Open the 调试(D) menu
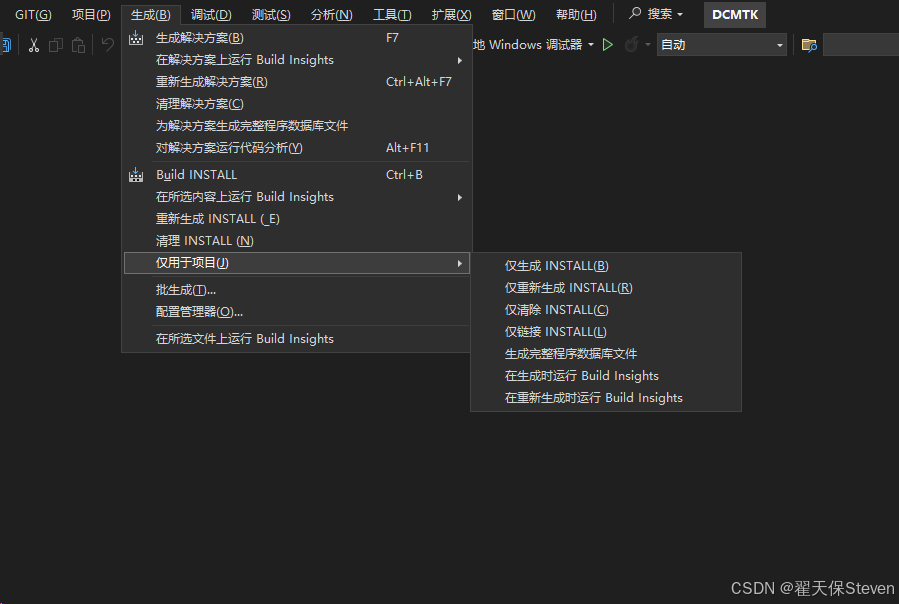Image resolution: width=899 pixels, height=604 pixels. click(211, 14)
